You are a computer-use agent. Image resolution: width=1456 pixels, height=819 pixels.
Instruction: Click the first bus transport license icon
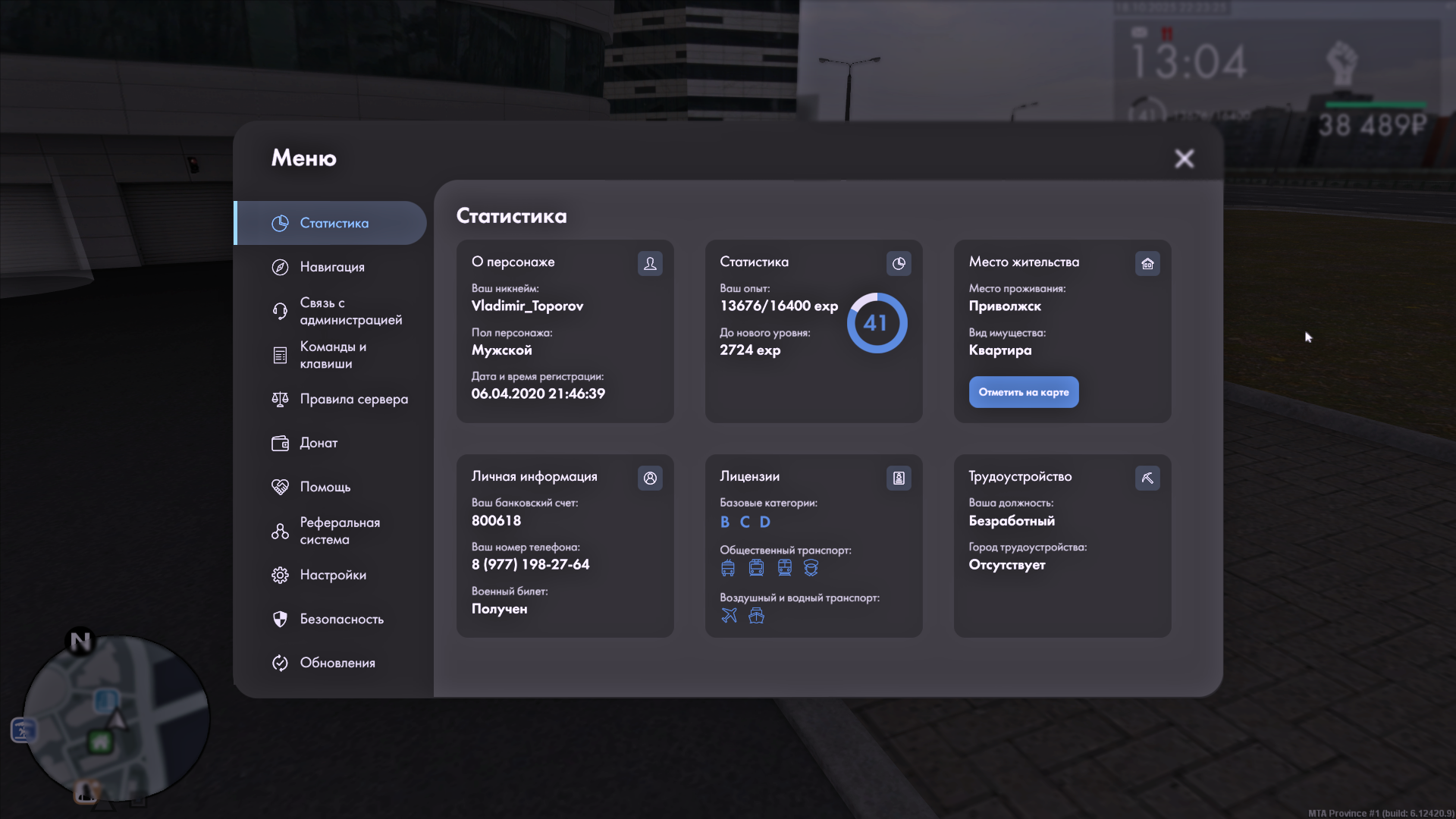pos(728,567)
